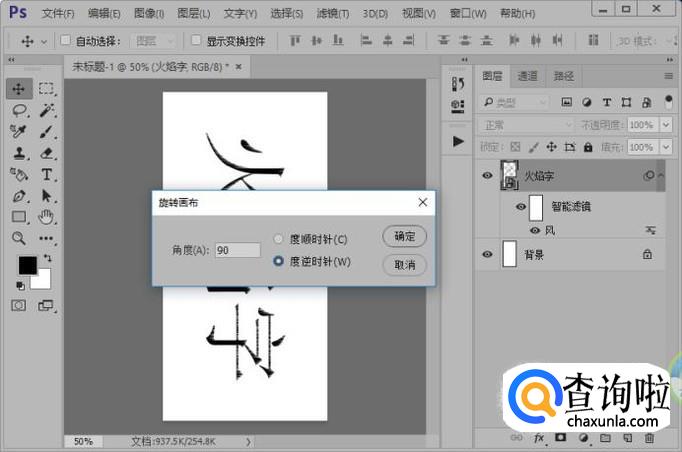The image size is (682, 452).
Task: Select the Hand tool
Action: 46,216
